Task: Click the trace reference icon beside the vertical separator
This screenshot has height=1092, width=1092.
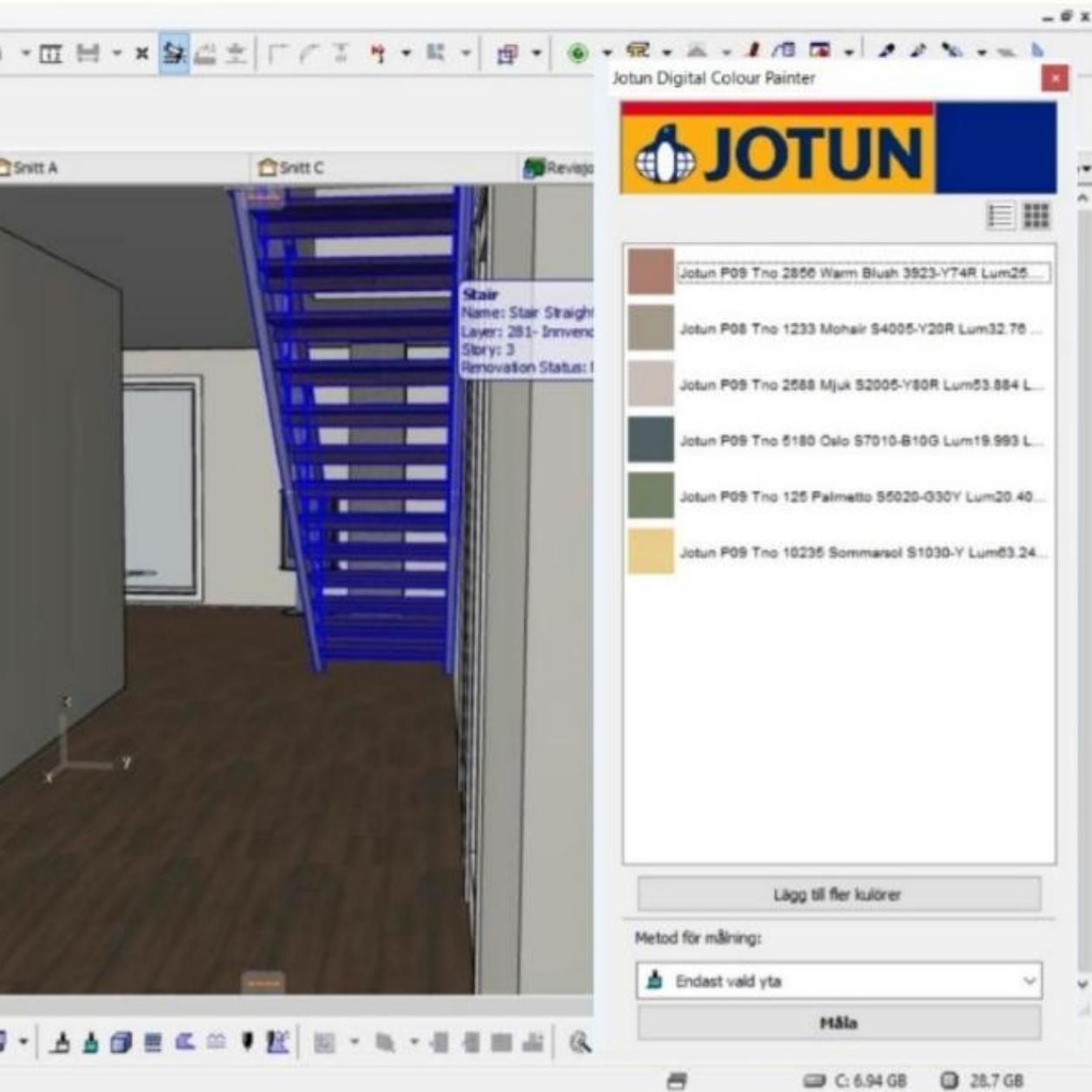Action: [507, 54]
